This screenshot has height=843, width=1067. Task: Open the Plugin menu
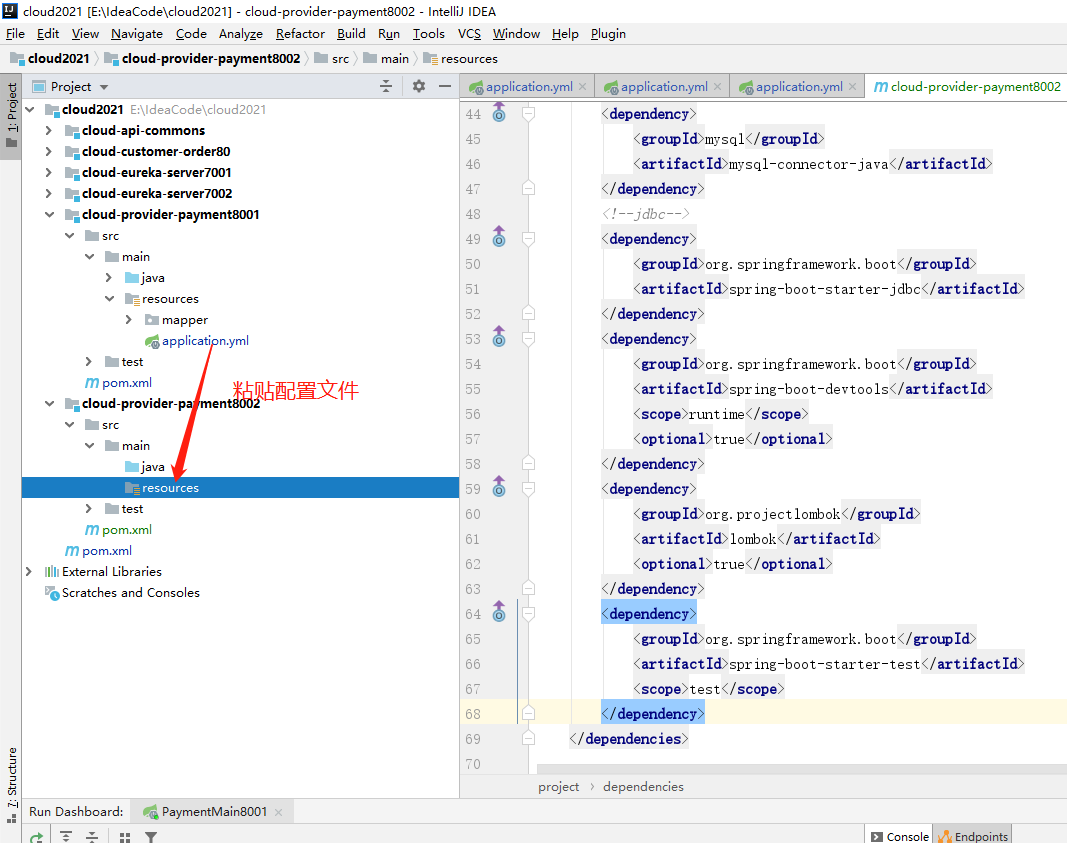click(608, 33)
